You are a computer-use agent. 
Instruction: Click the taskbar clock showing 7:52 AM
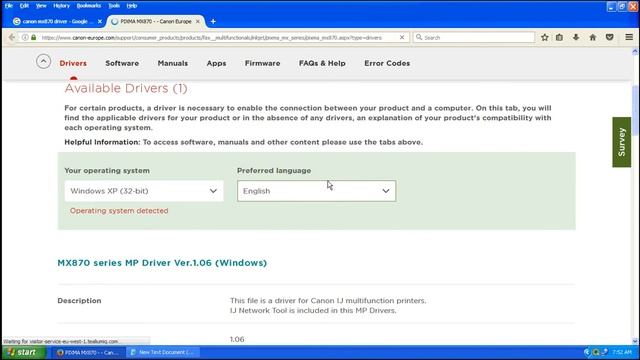(x=622, y=352)
